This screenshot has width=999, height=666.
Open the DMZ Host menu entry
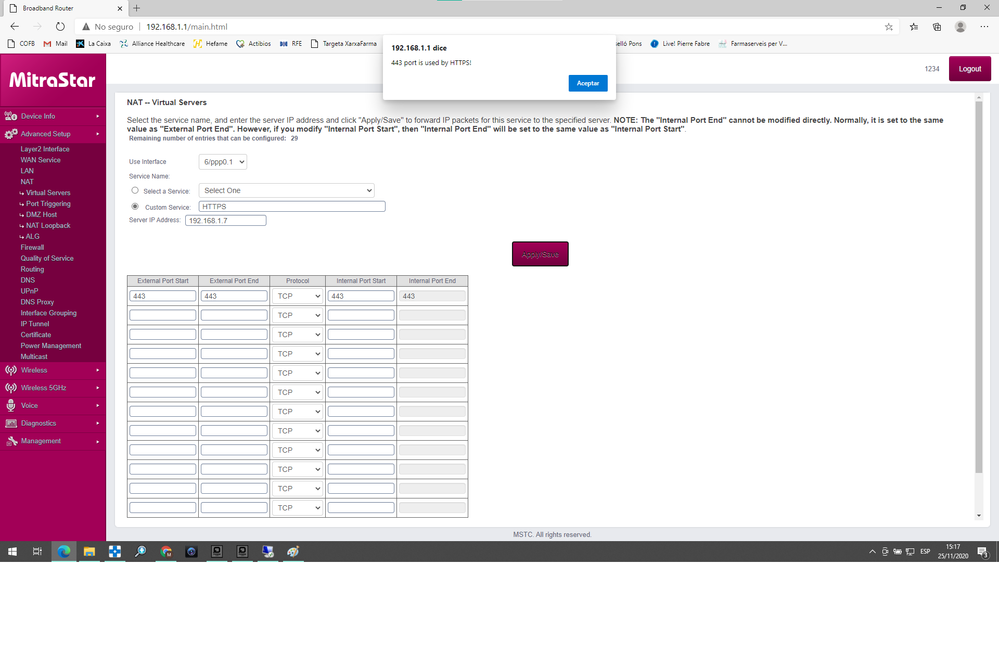pyautogui.click(x=41, y=215)
